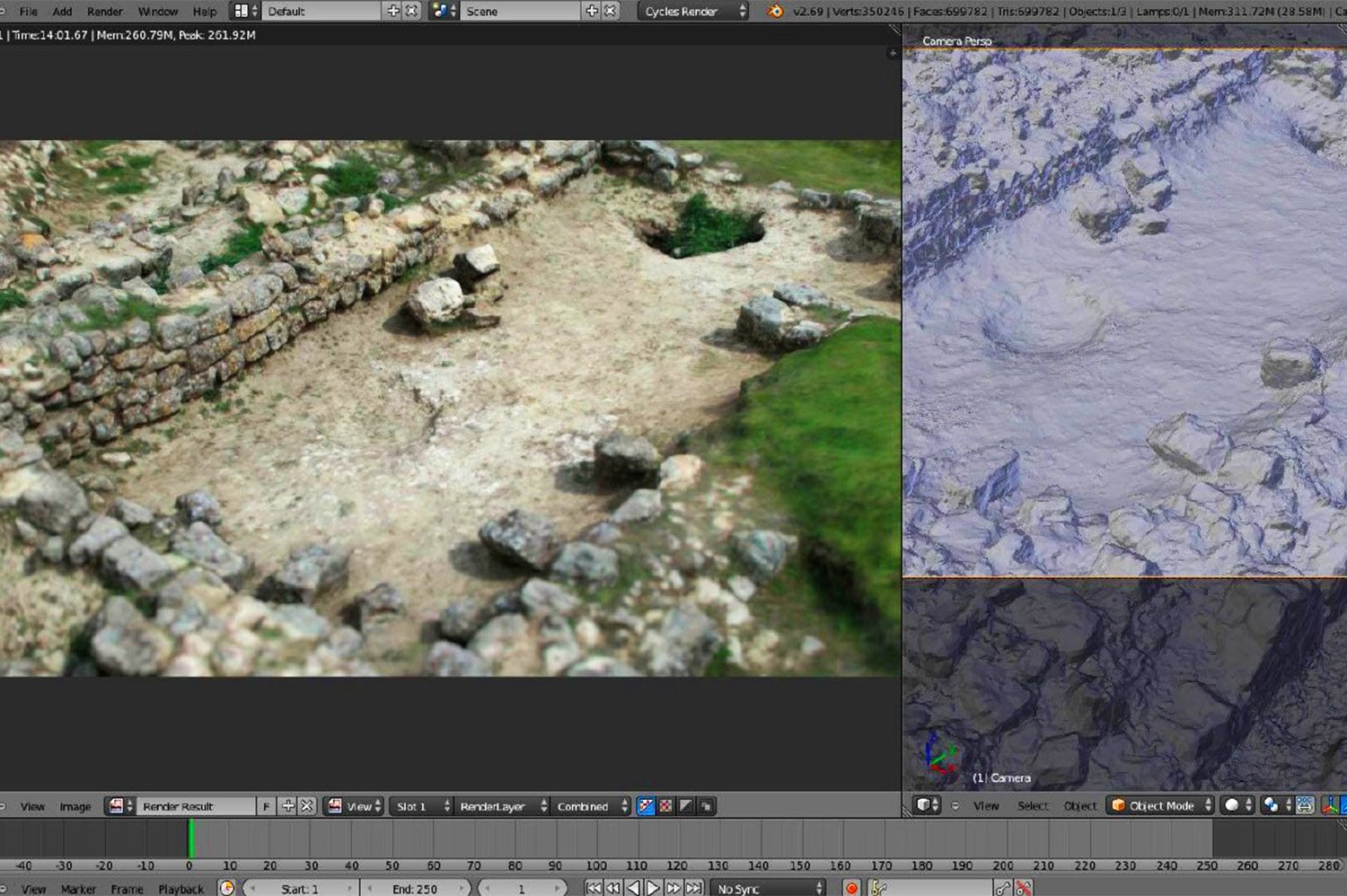Click the Blender logo icon in header

tap(775, 12)
